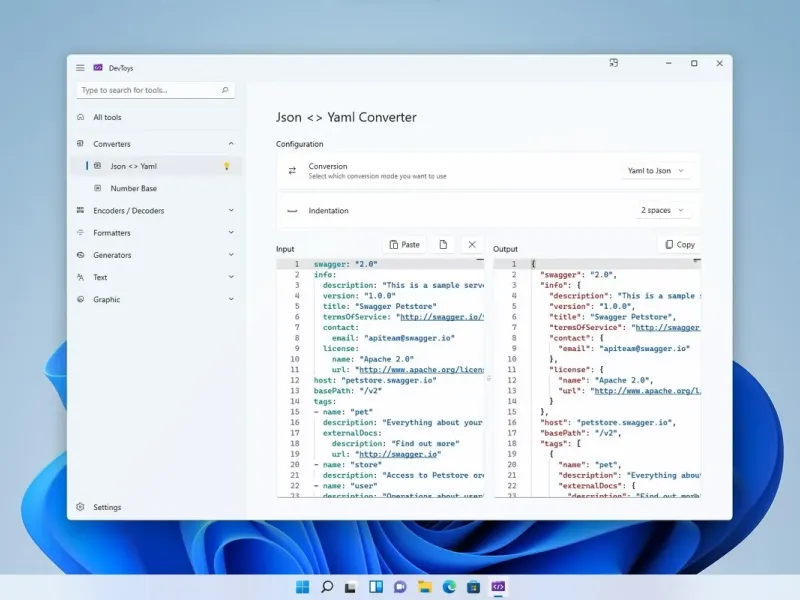The width and height of the screenshot is (800, 600).
Task: Open Microsoft Store from taskbar
Action: [473, 587]
